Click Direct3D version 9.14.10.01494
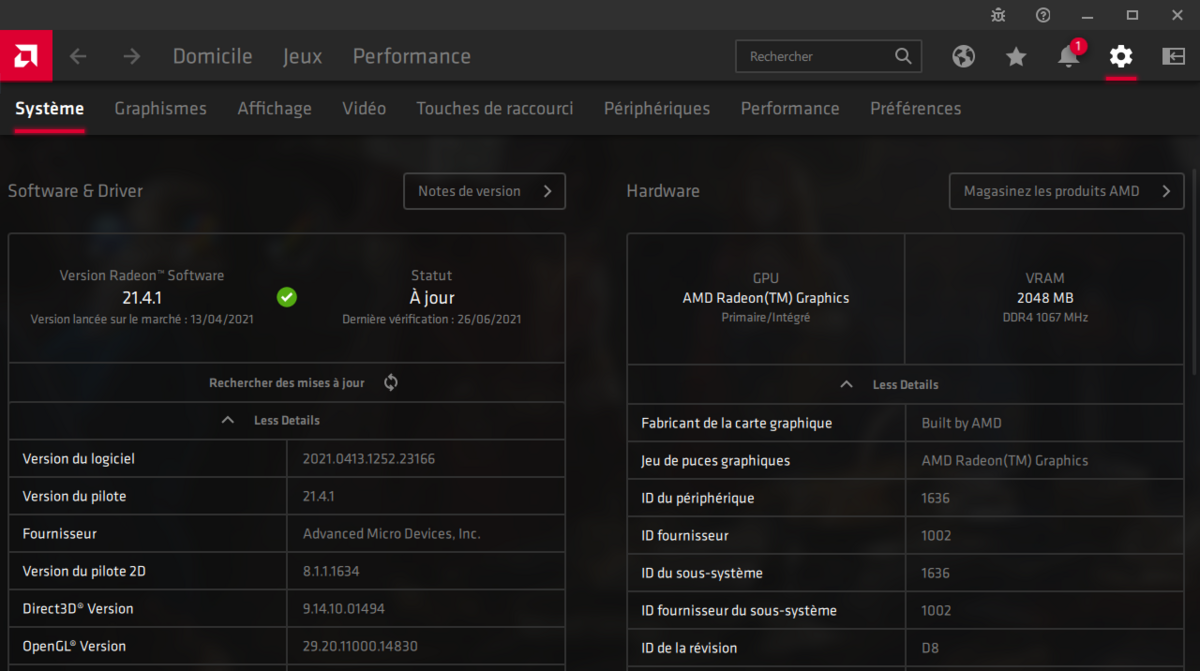 pyautogui.click(x=344, y=609)
